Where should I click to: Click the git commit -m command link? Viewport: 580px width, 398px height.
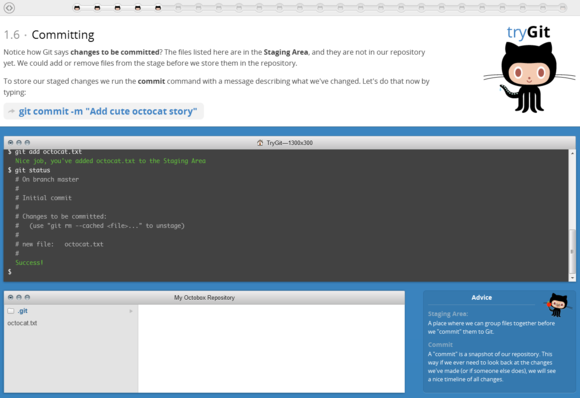(x=108, y=111)
